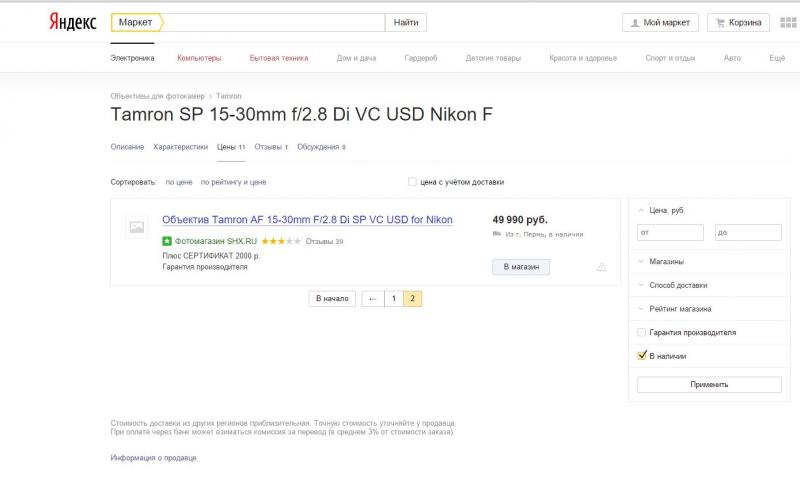
Task: Click the Применить filter button
Action: pos(709,385)
